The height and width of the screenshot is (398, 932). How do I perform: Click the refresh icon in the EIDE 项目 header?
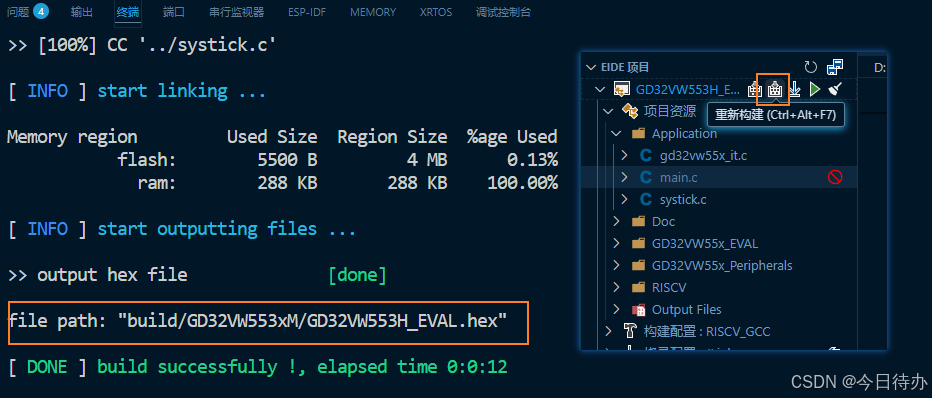click(811, 67)
